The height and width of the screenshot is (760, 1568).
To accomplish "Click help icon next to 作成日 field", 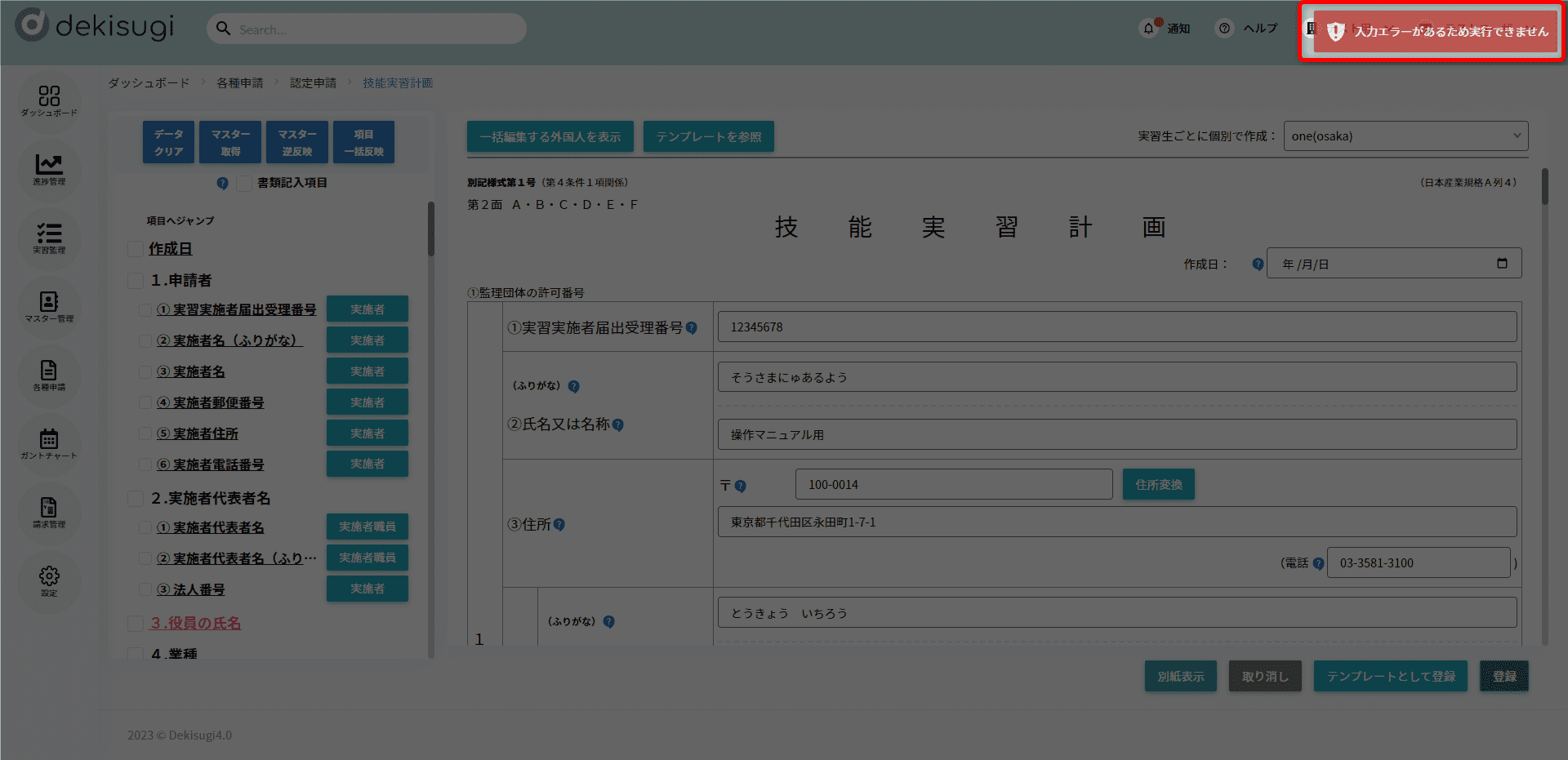I will point(1258,264).
